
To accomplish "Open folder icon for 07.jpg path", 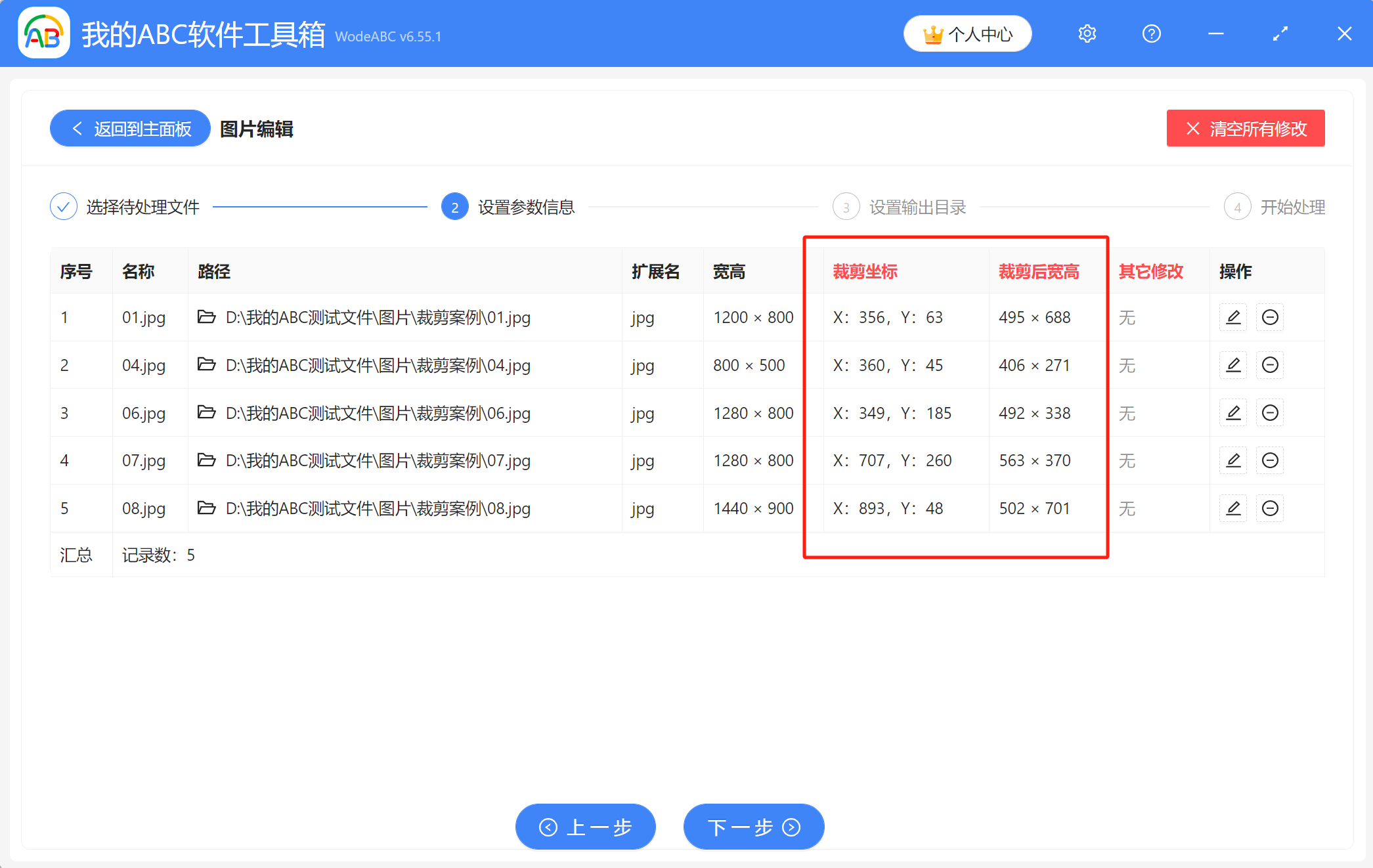I will click(207, 460).
